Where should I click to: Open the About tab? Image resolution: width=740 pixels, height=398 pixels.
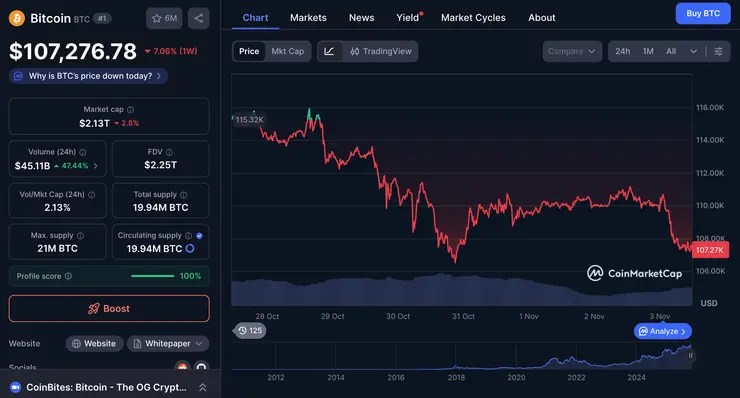tap(542, 18)
